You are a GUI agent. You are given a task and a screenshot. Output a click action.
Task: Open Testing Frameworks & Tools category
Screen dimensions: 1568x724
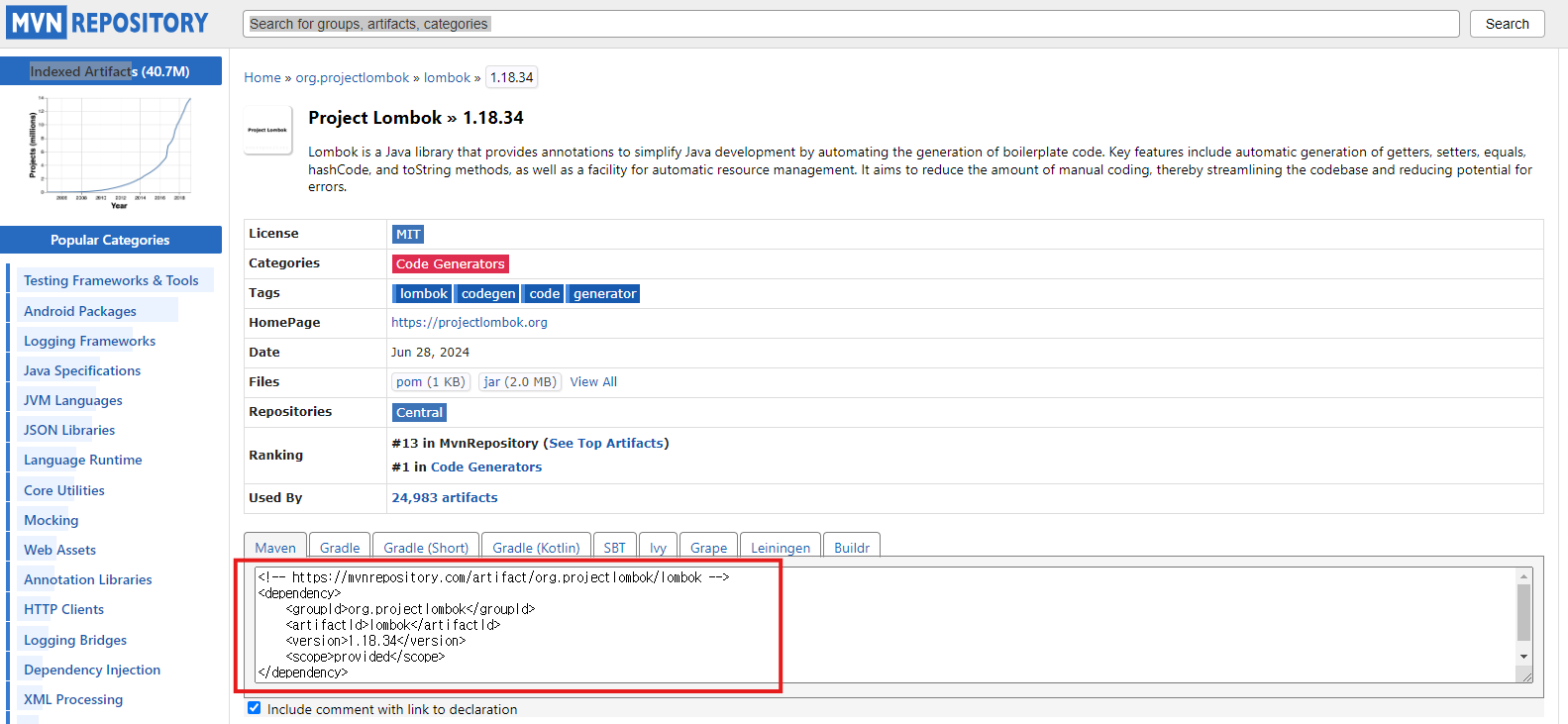[x=111, y=280]
